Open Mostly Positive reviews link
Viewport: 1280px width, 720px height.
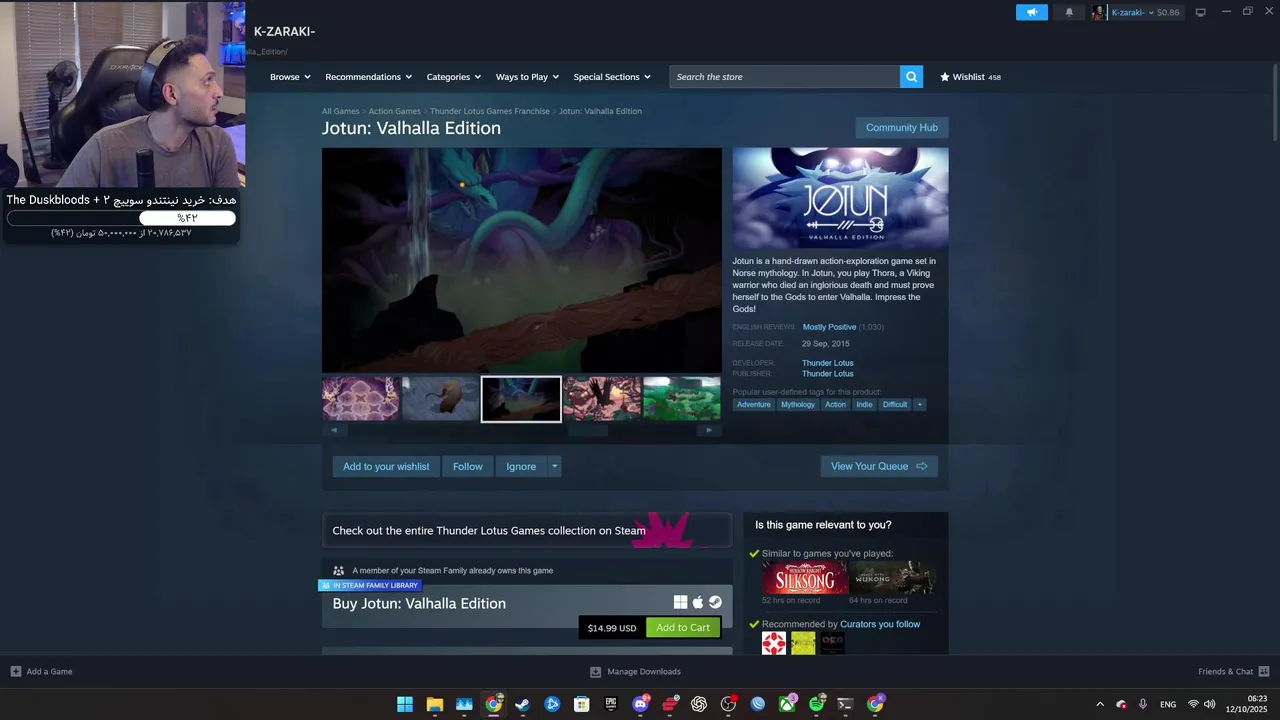829,327
